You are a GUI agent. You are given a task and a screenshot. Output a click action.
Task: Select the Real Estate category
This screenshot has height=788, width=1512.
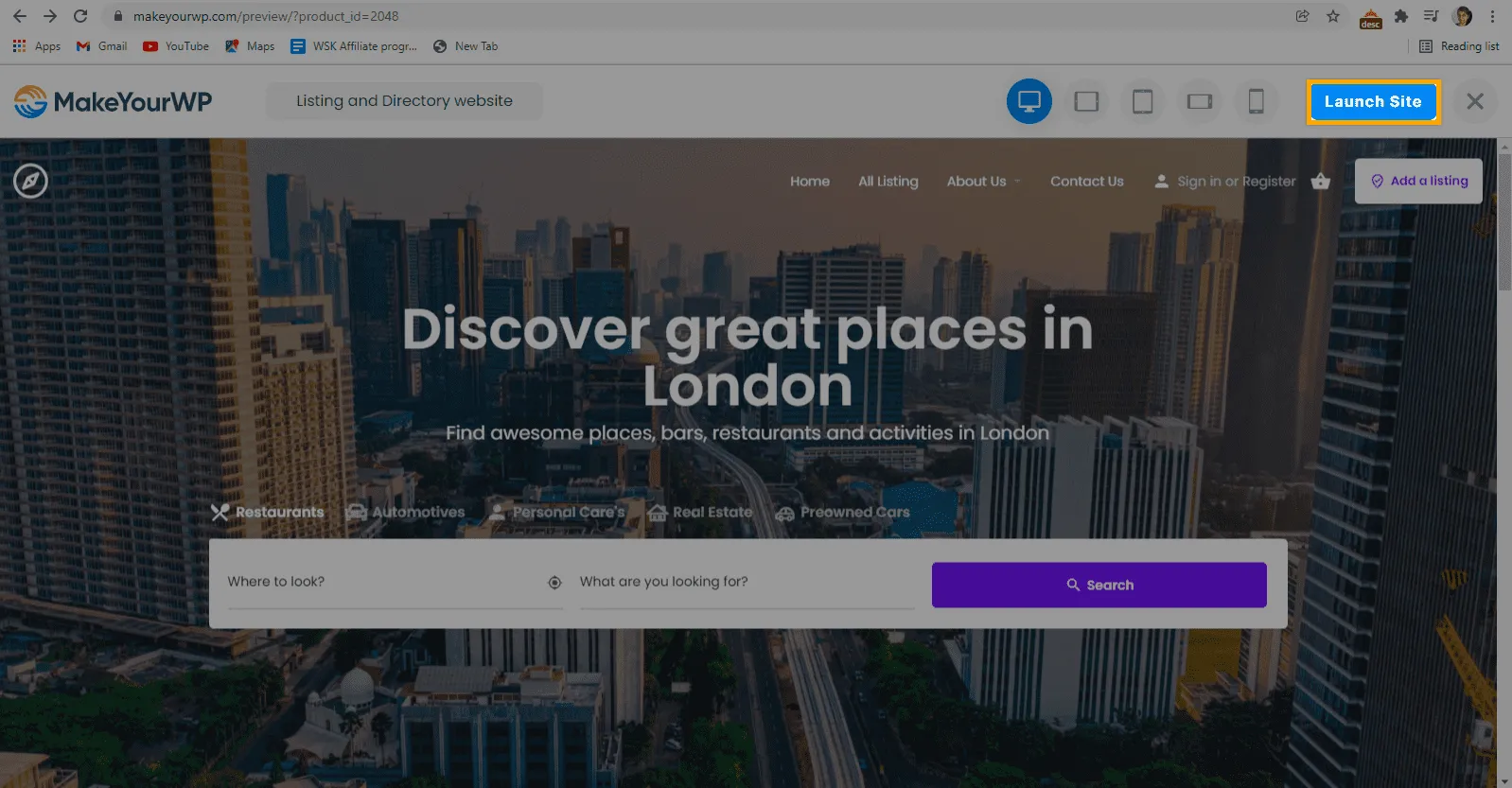click(701, 512)
